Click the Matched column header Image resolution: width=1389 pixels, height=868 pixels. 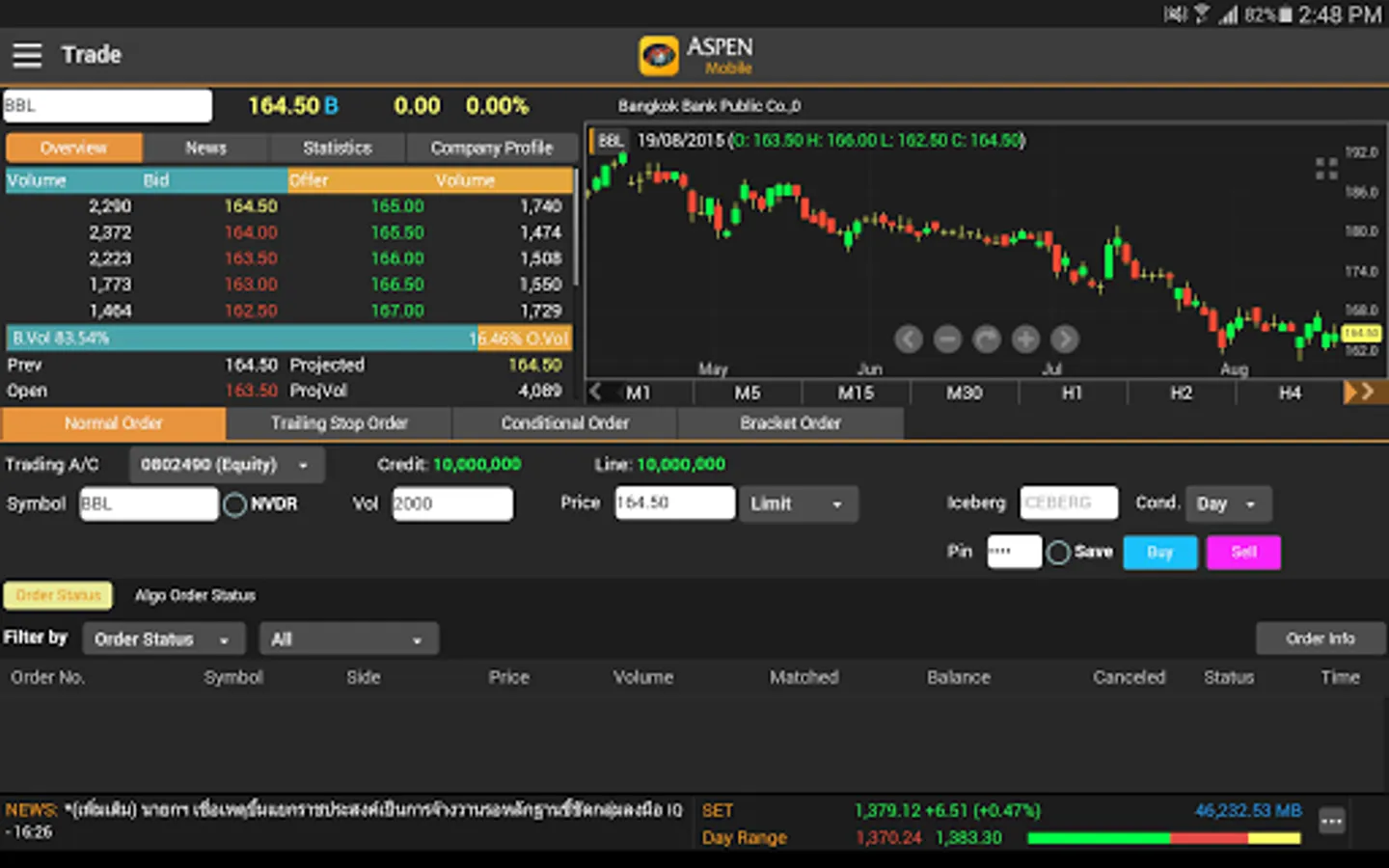(x=803, y=678)
